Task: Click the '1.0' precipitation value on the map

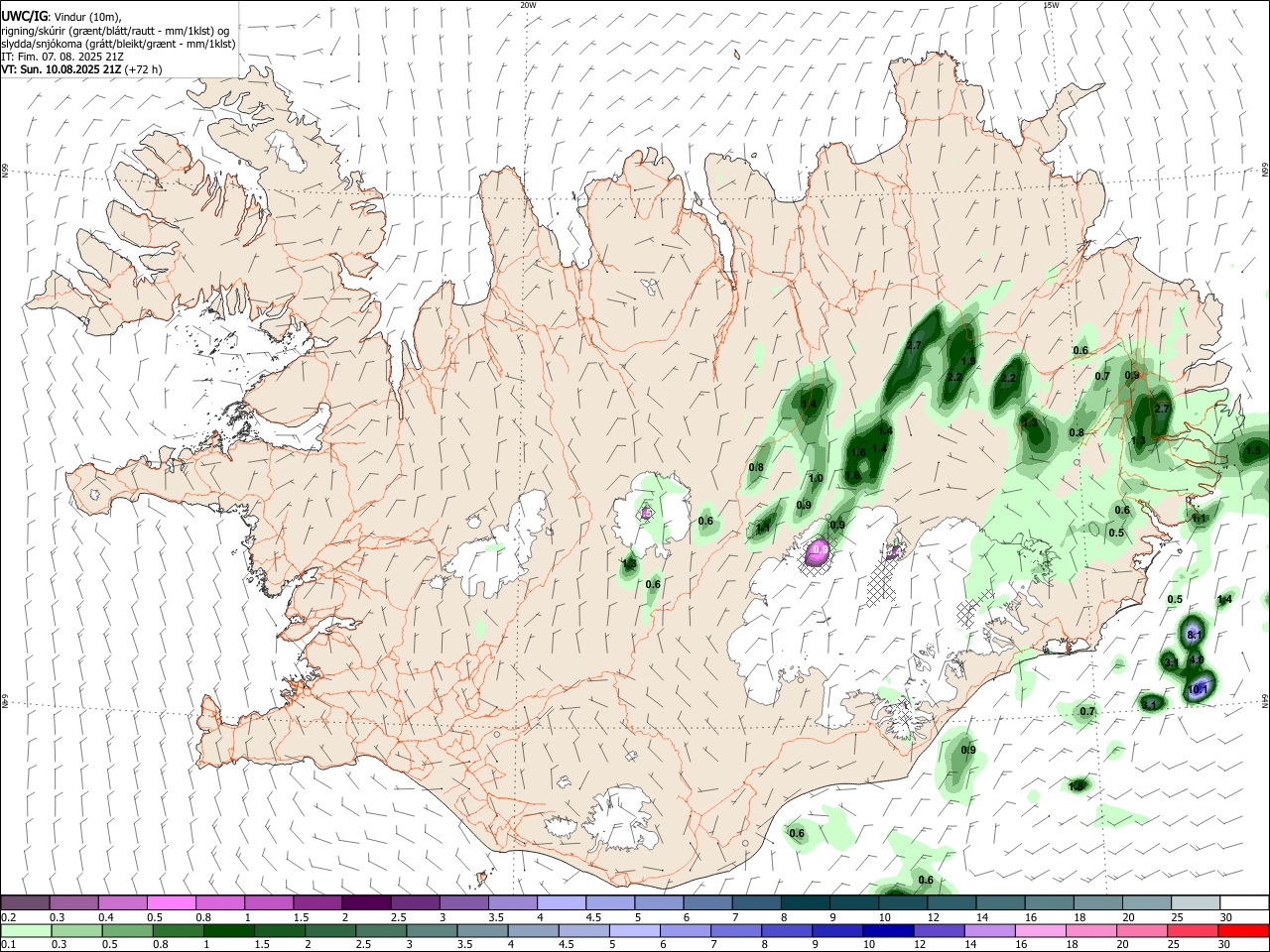Action: (x=816, y=479)
